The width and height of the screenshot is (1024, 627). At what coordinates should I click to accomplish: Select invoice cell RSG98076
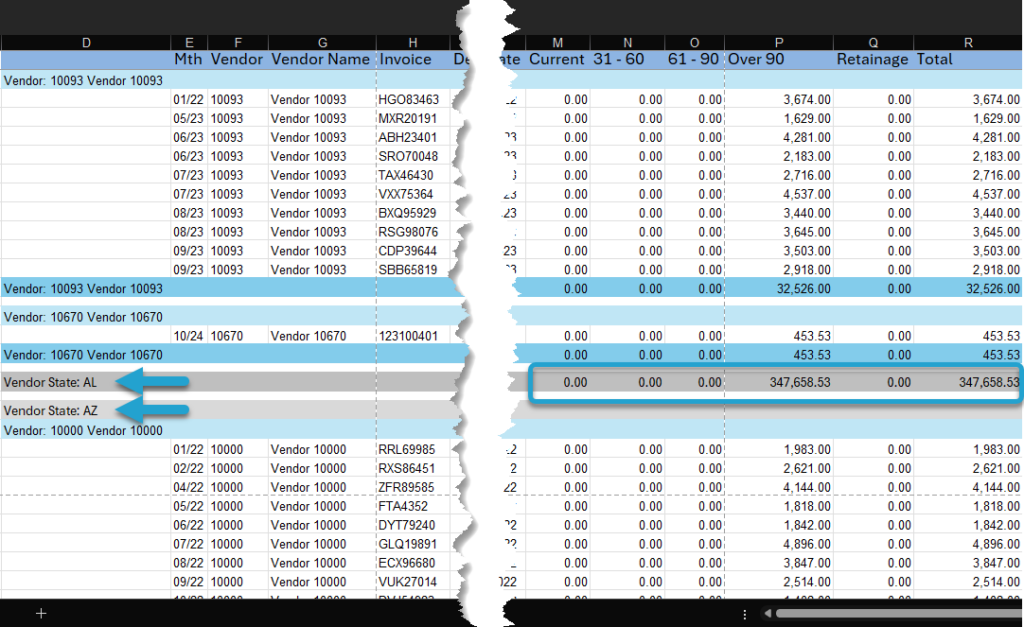(x=413, y=233)
